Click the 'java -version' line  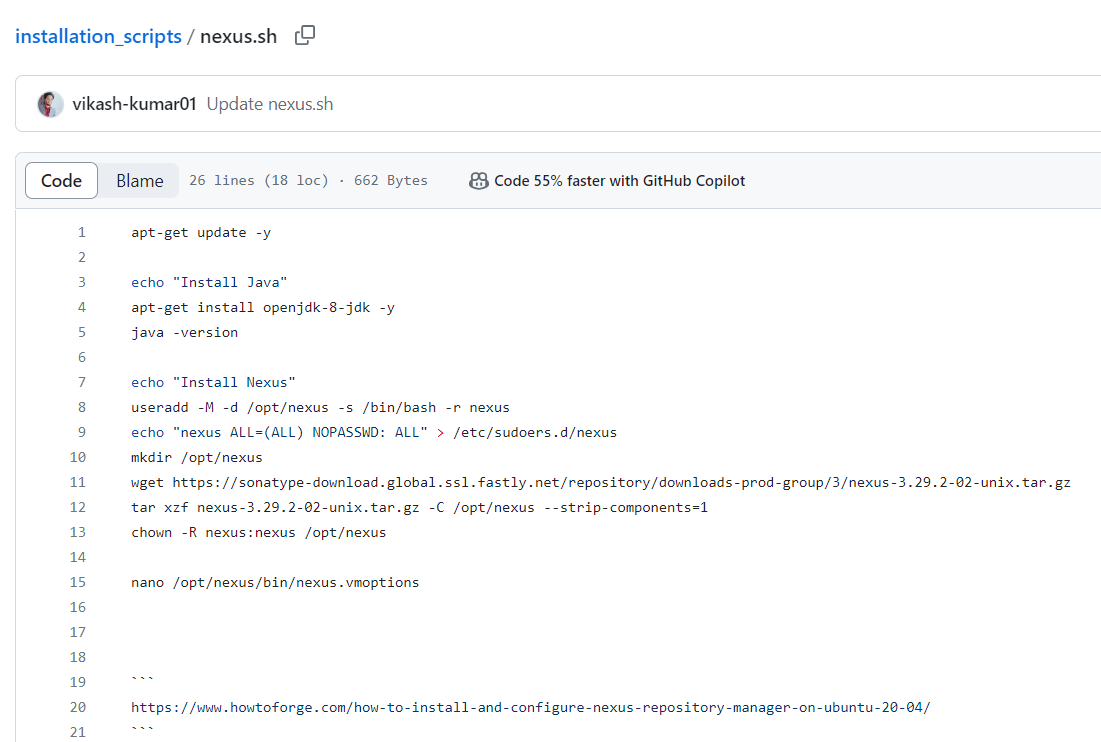[185, 332]
